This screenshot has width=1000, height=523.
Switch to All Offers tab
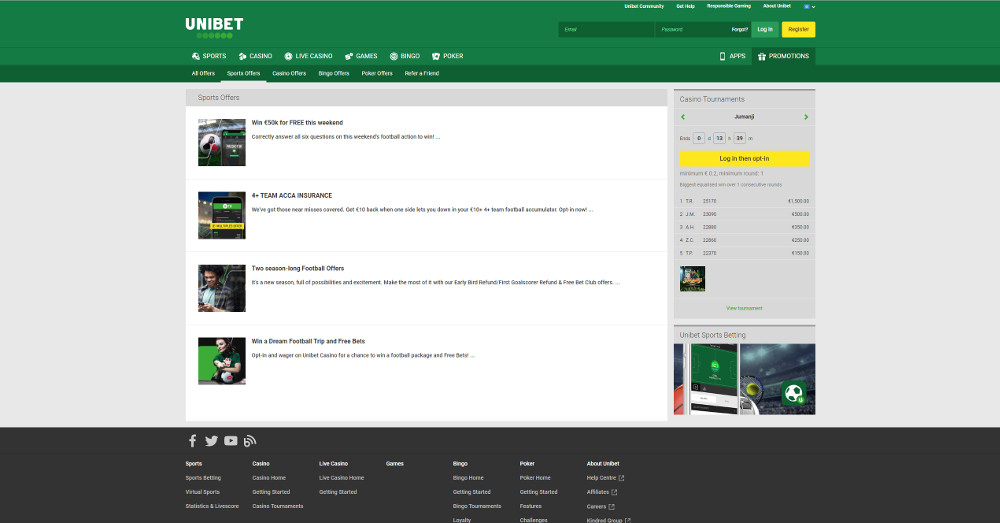pyautogui.click(x=203, y=73)
